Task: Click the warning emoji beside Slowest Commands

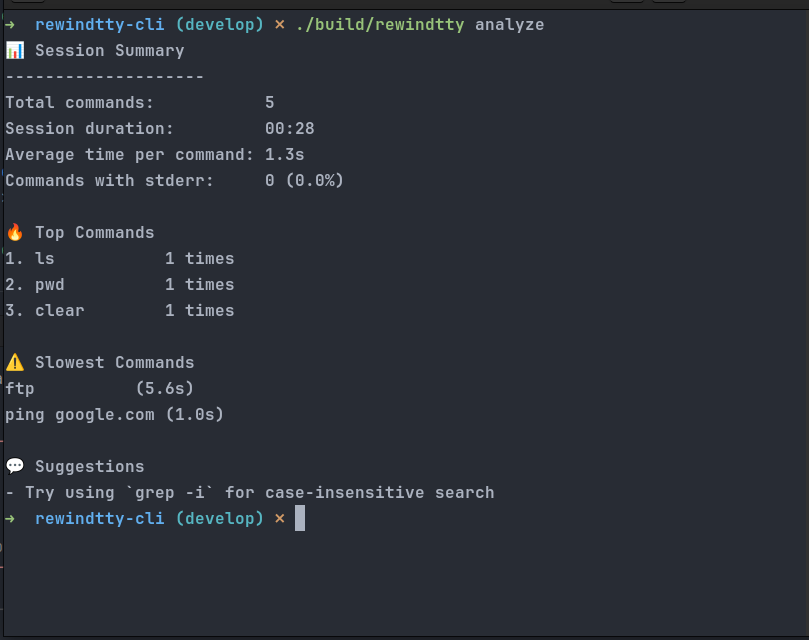Action: click(x=15, y=362)
